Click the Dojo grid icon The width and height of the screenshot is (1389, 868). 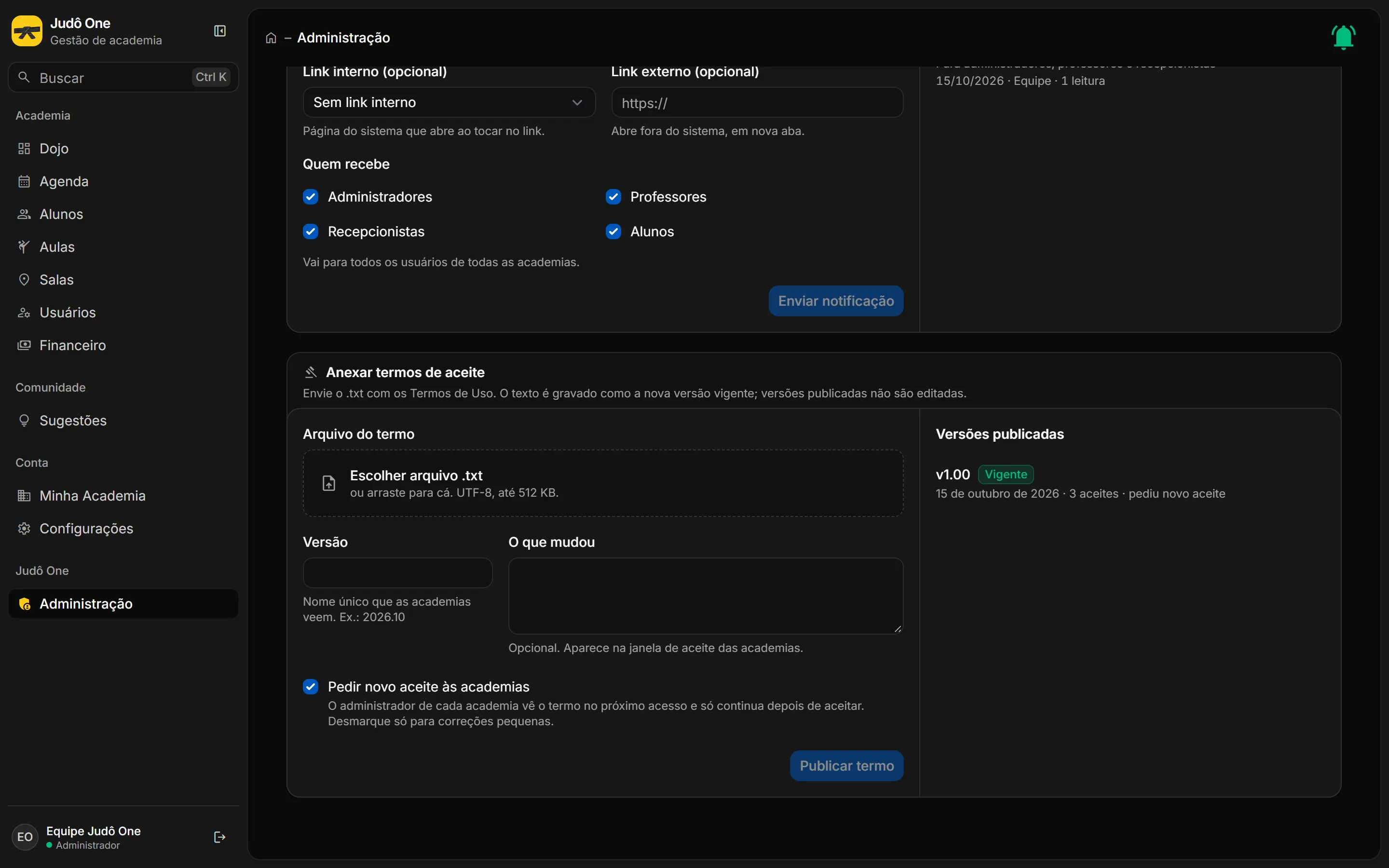tap(24, 149)
